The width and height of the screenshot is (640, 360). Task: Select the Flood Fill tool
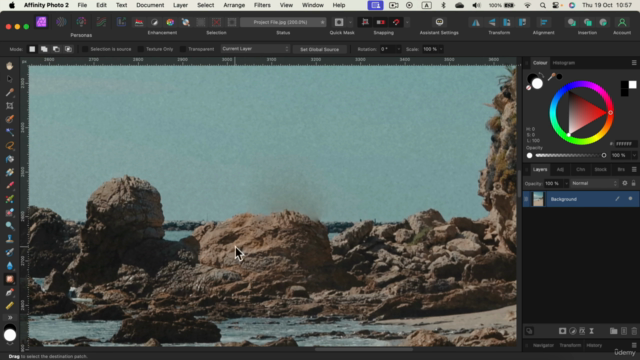point(10,159)
